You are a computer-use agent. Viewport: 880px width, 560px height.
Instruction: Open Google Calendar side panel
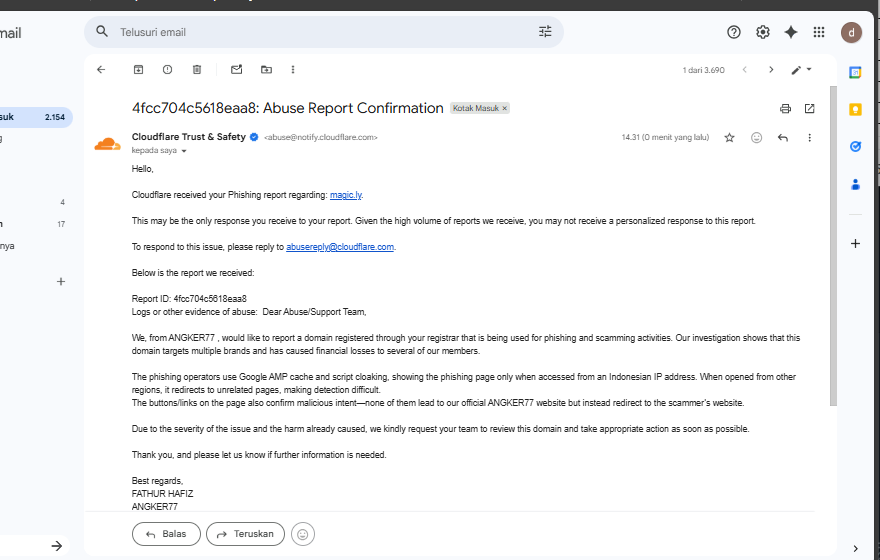point(855,72)
